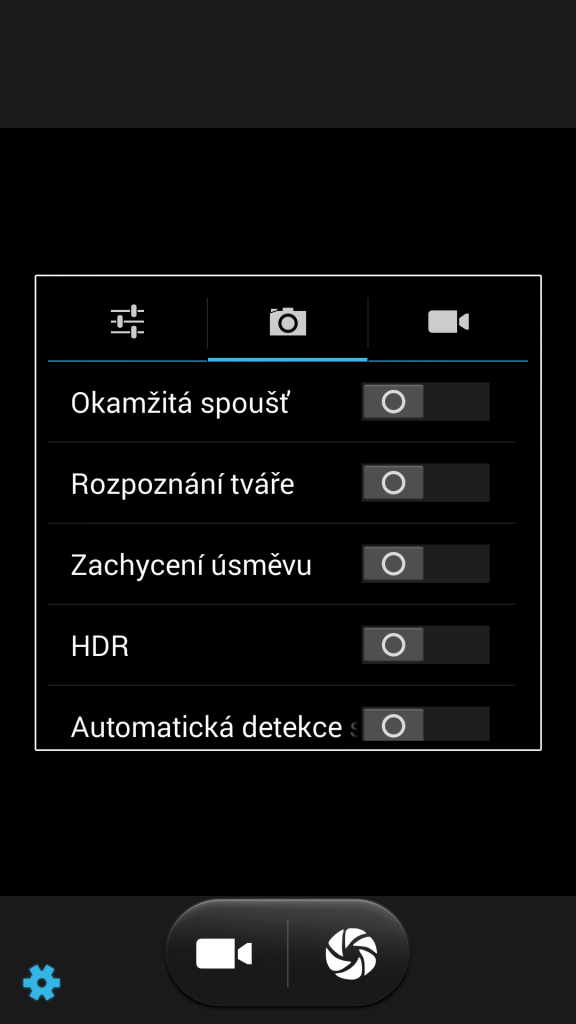Screen dimensions: 576x1024
Task: Open the general settings sliders tab
Action: coord(127,322)
